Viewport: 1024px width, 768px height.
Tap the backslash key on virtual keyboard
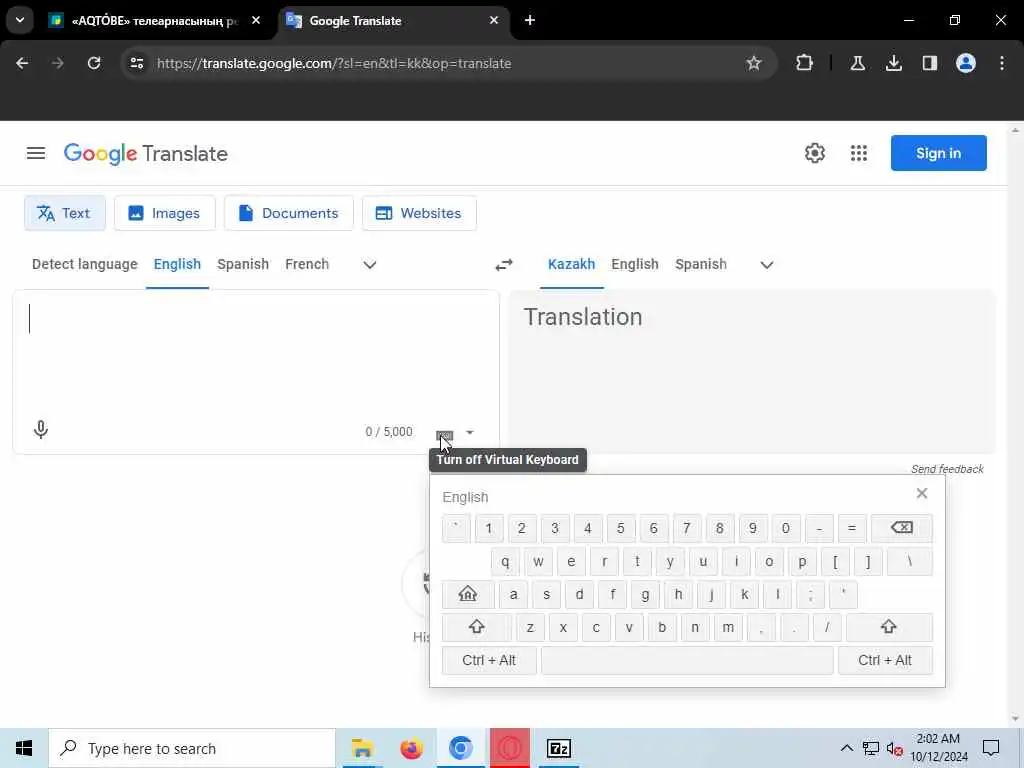coord(910,562)
